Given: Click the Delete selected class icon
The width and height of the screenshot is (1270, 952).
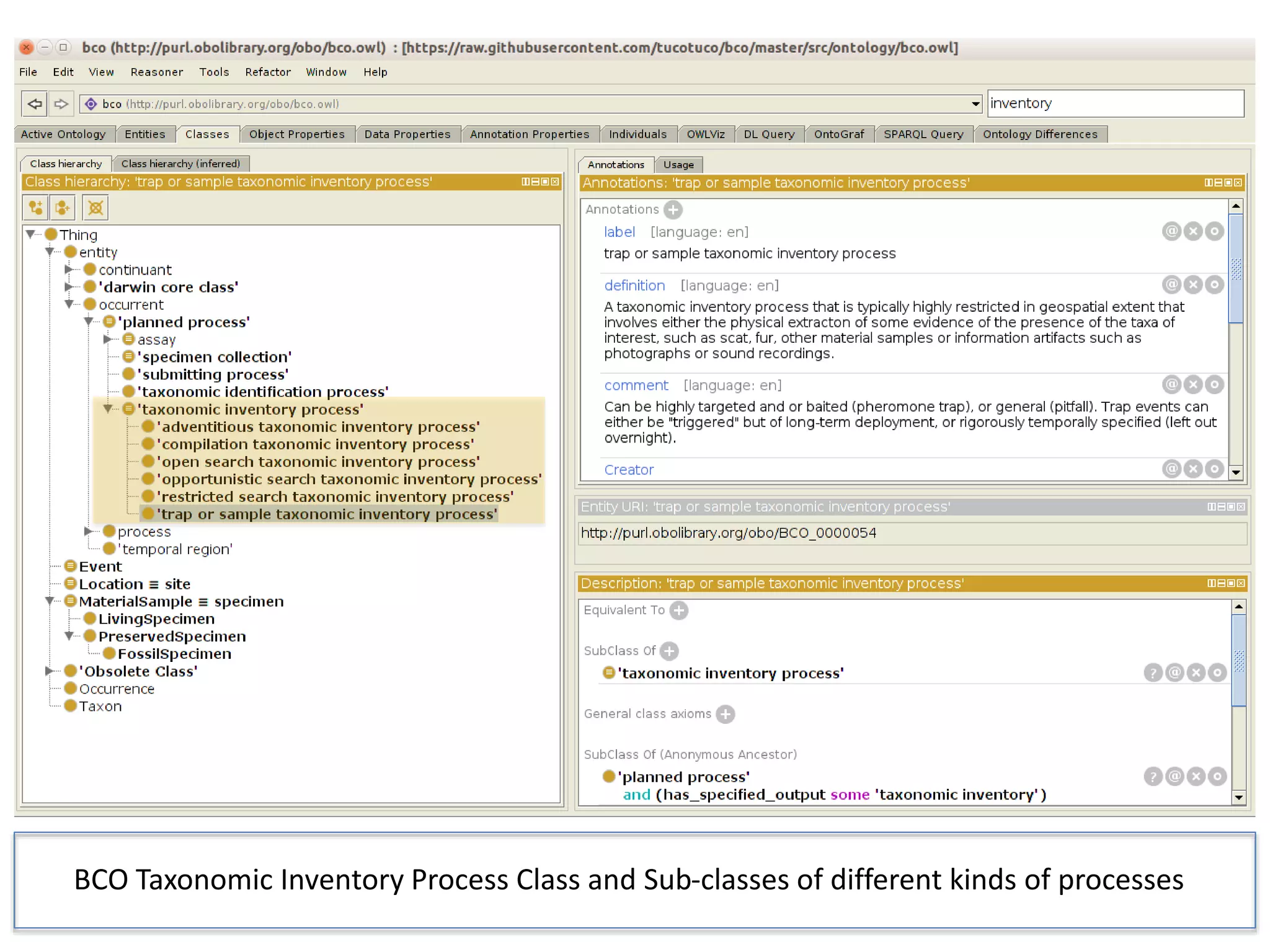Looking at the screenshot, I should tap(95, 208).
